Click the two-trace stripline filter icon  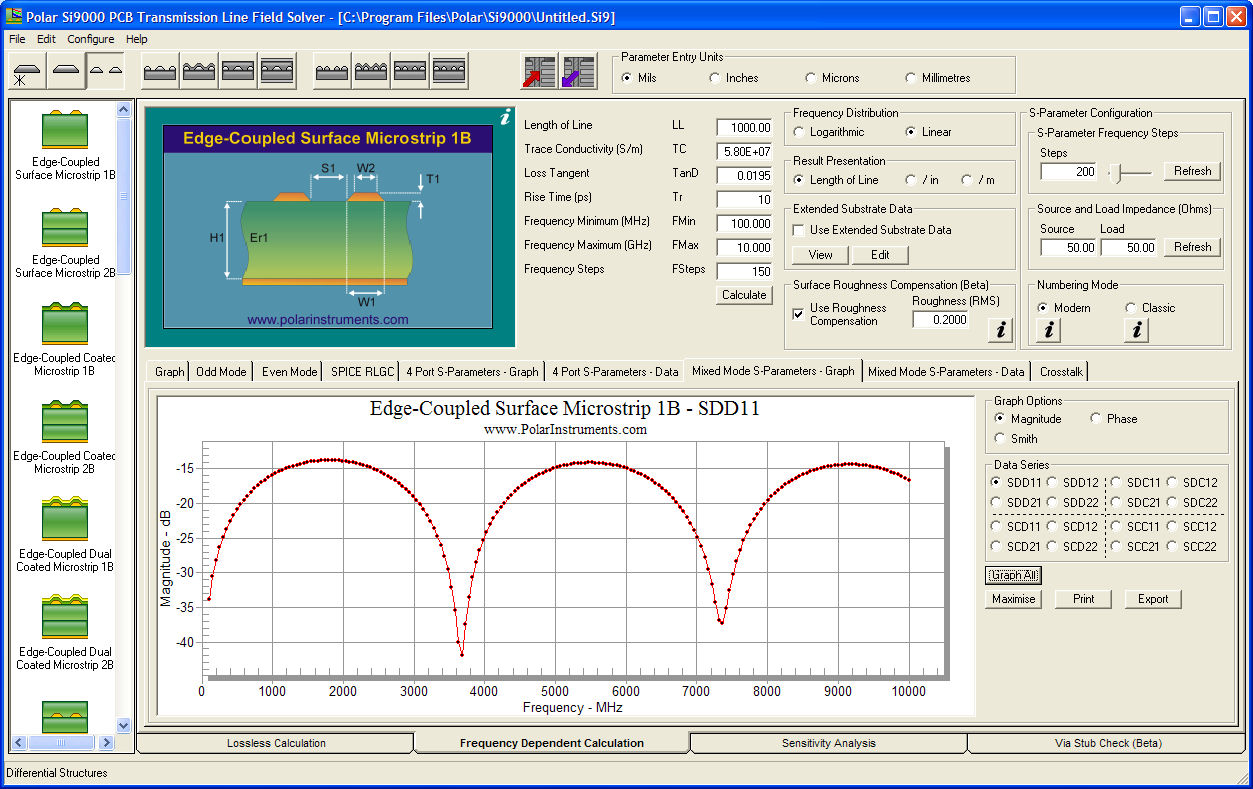click(x=277, y=71)
